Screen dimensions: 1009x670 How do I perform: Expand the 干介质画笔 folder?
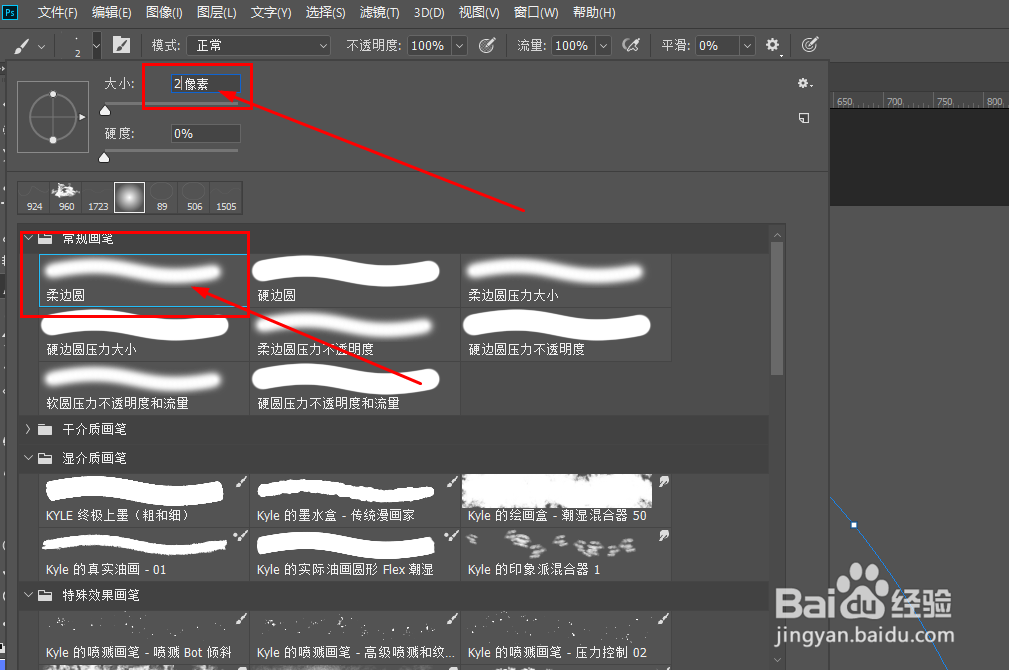click(28, 429)
